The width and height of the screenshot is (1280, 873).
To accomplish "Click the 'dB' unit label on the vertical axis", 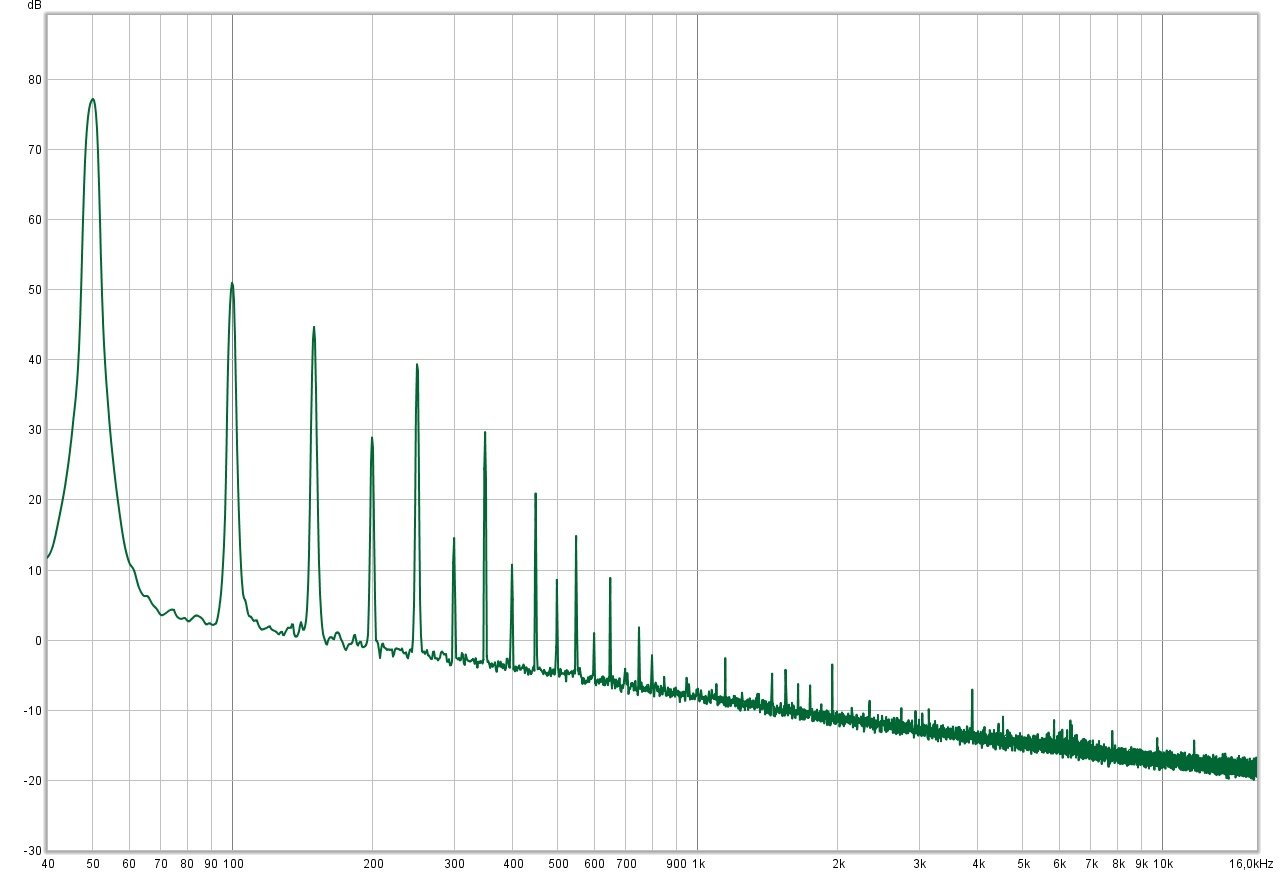I will pos(34,6).
